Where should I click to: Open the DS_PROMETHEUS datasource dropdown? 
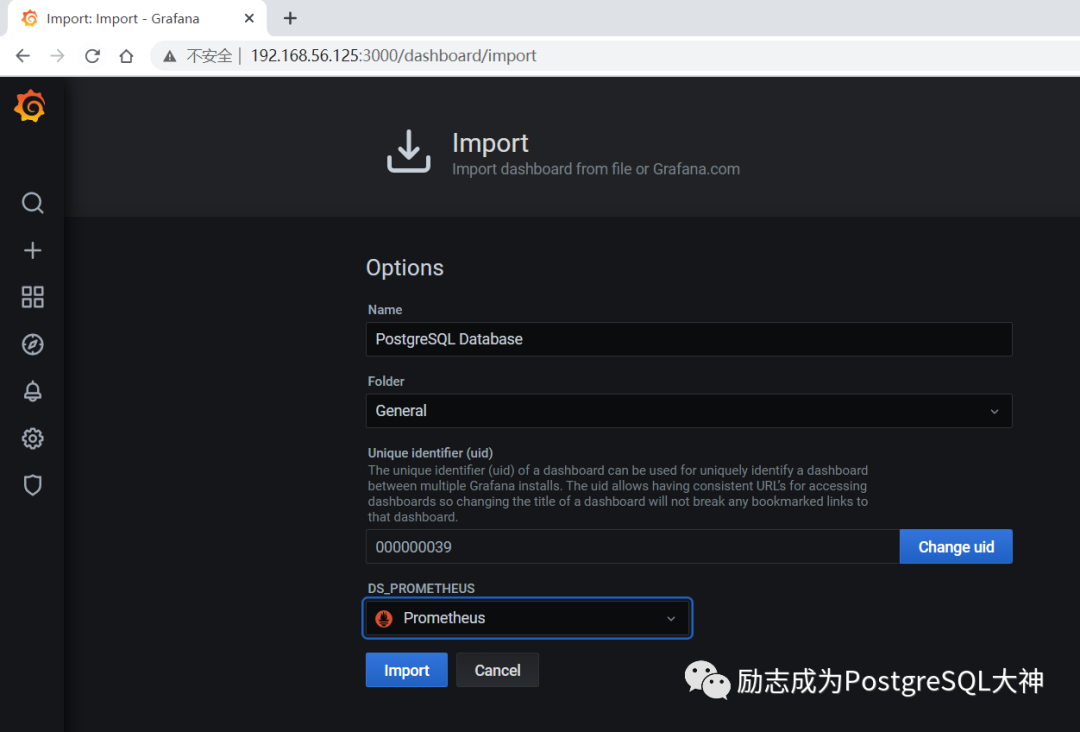pyautogui.click(x=527, y=618)
